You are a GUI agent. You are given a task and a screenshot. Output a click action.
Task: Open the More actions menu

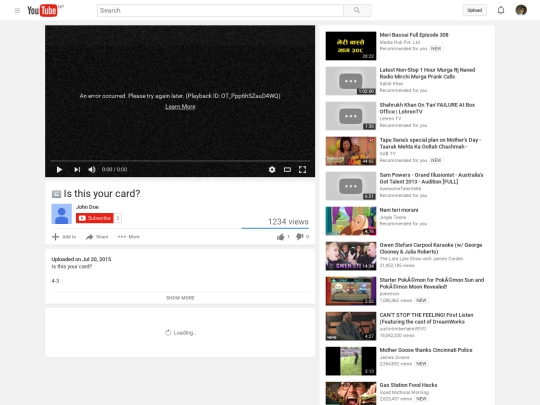(129, 237)
